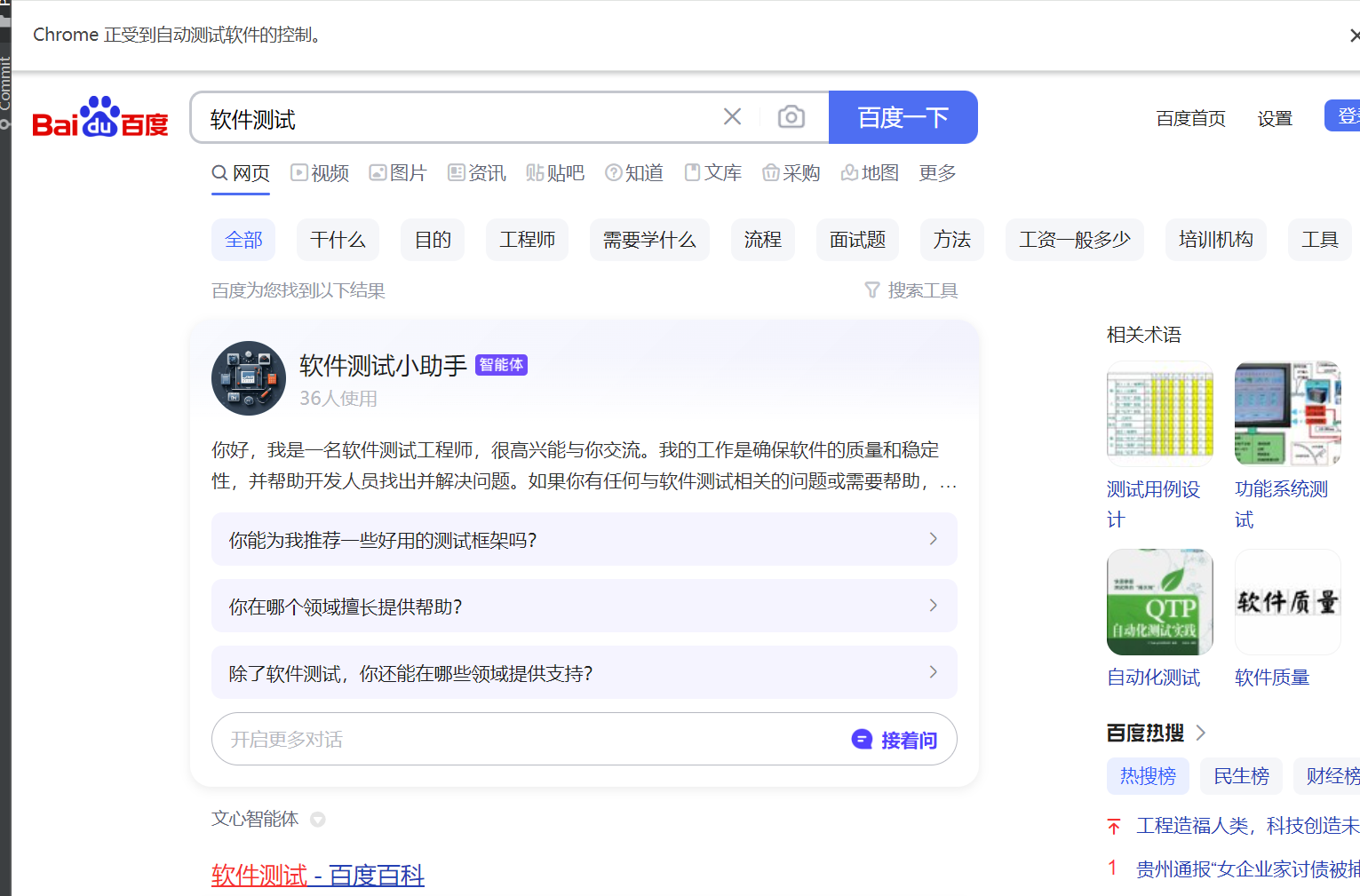Open 软件测试 - 百度百科 result link
The height and width of the screenshot is (896, 1360).
pos(318,876)
